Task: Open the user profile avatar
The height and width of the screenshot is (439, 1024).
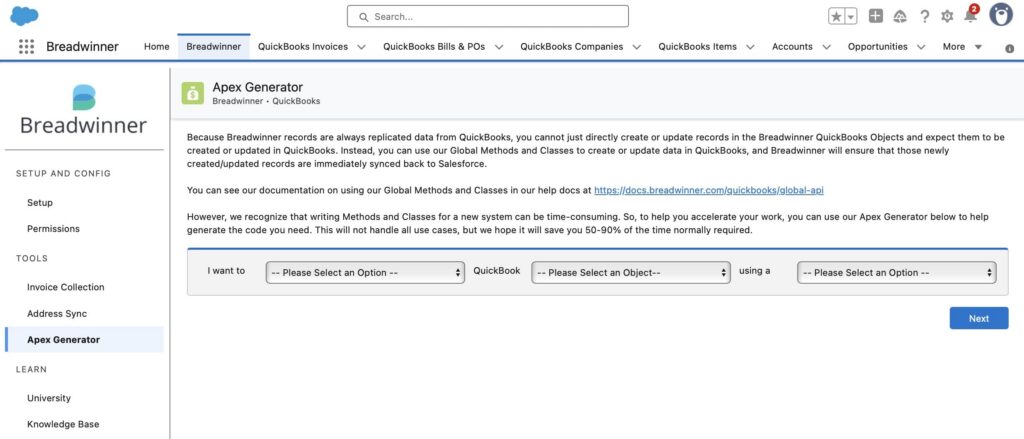Action: point(1000,14)
